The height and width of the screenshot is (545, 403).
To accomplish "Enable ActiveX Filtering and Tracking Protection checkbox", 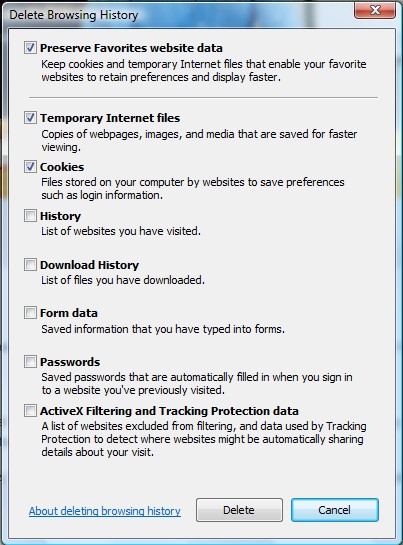I will (x=30, y=411).
